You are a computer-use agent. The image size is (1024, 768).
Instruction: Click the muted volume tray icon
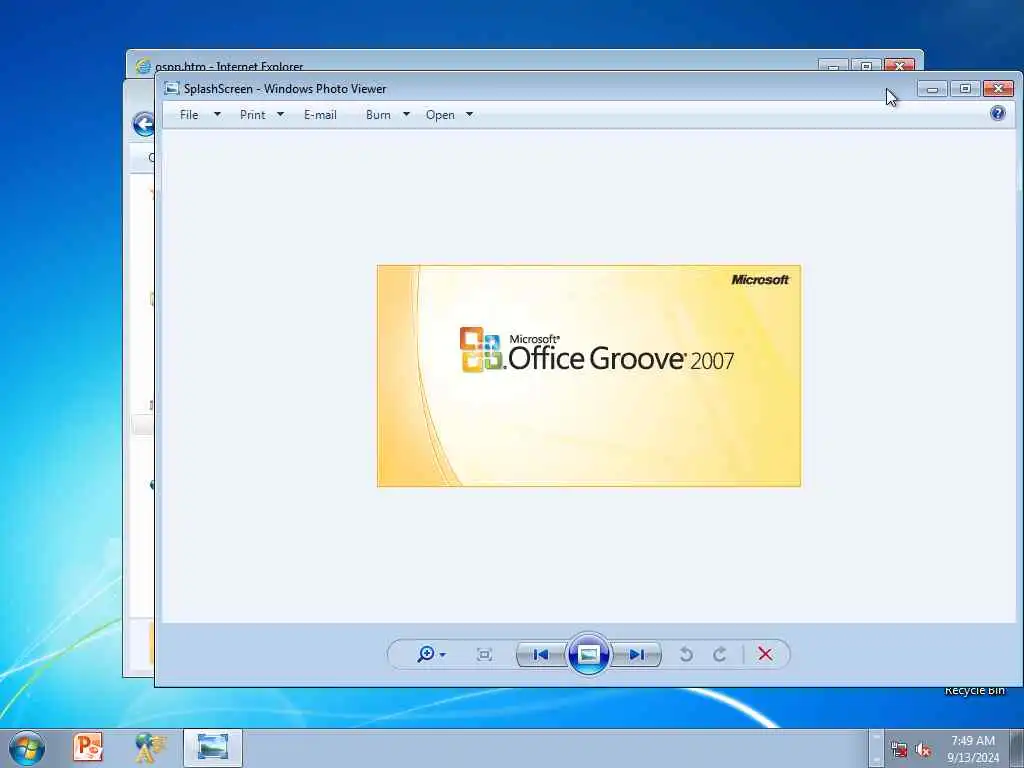pyautogui.click(x=923, y=750)
